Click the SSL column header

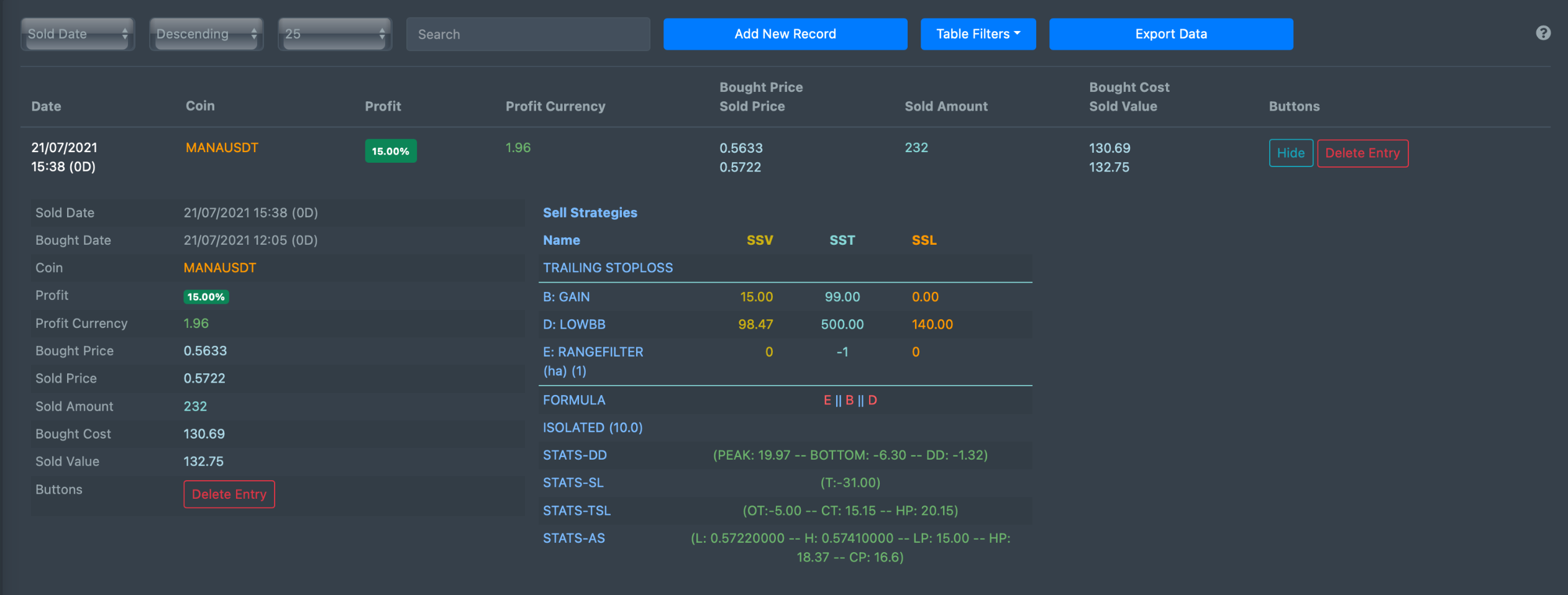(924, 240)
